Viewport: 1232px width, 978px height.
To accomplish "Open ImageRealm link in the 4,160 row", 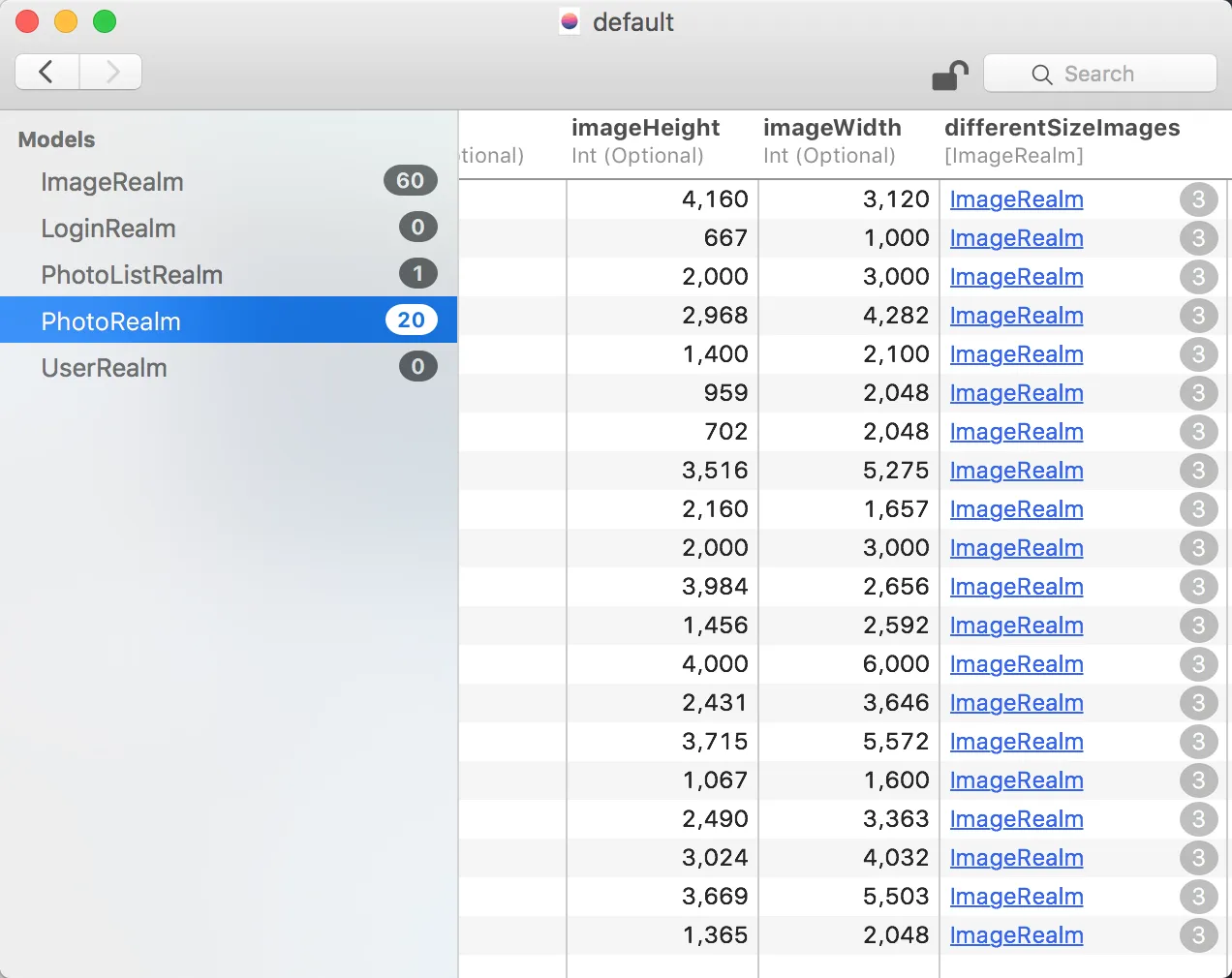I will click(1016, 199).
